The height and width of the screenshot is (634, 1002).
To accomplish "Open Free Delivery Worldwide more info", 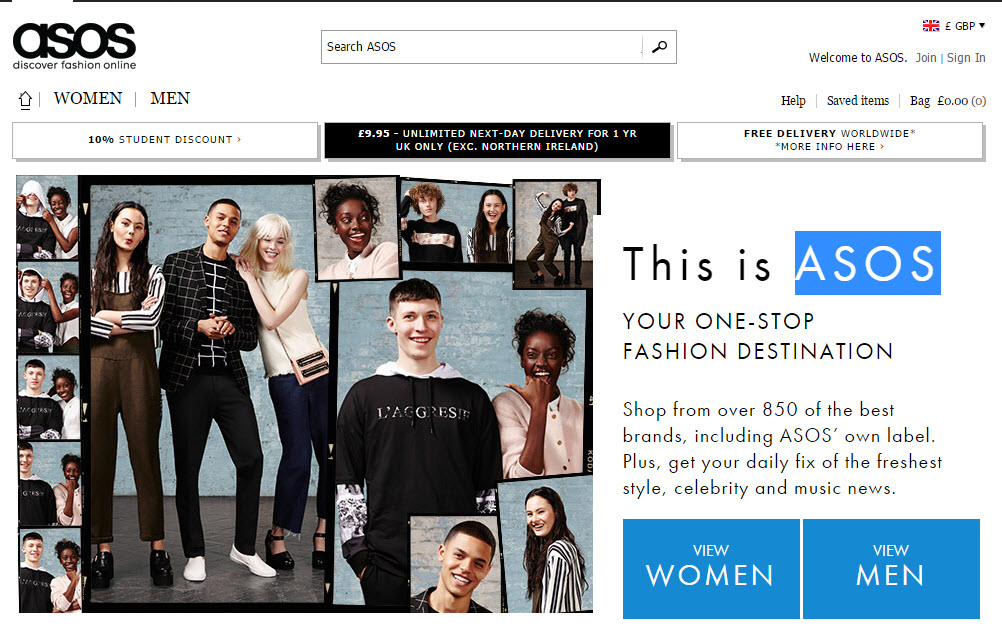I will click(x=829, y=140).
